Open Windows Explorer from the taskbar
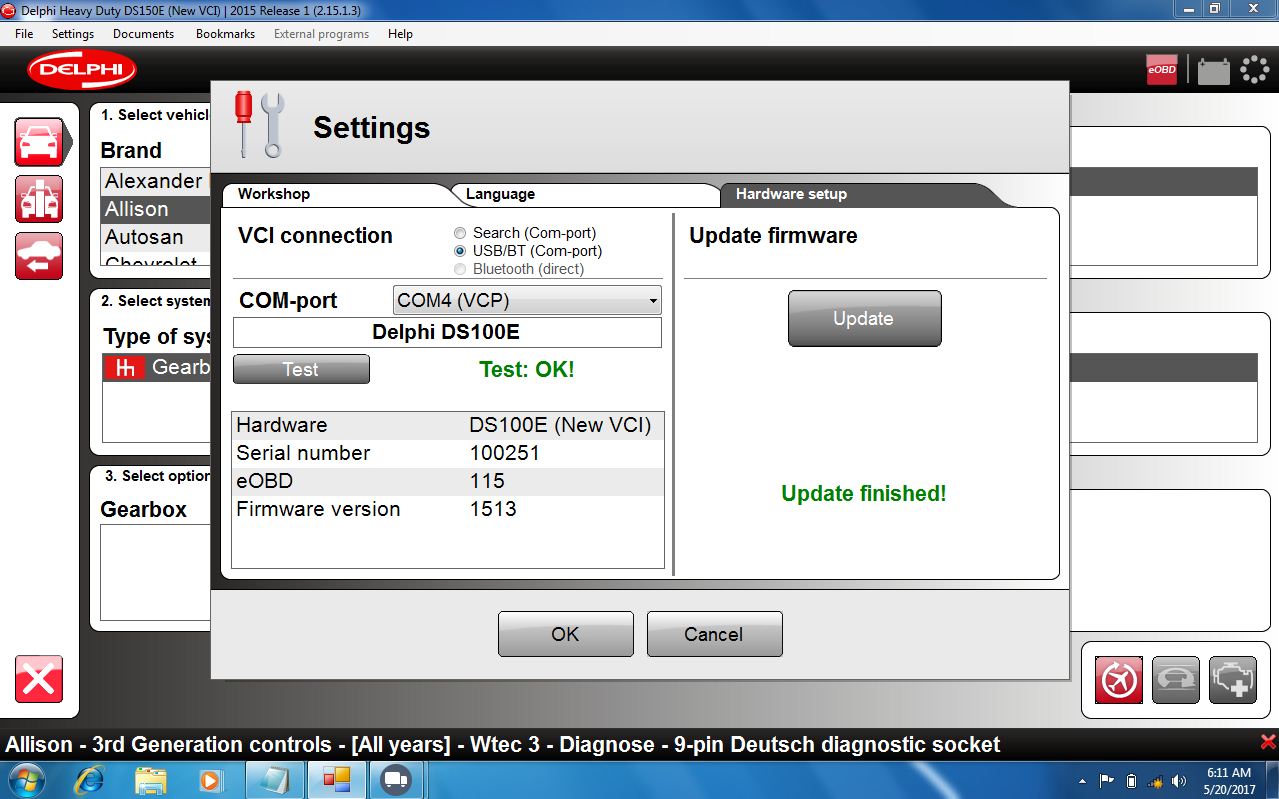1279x799 pixels. (150, 779)
